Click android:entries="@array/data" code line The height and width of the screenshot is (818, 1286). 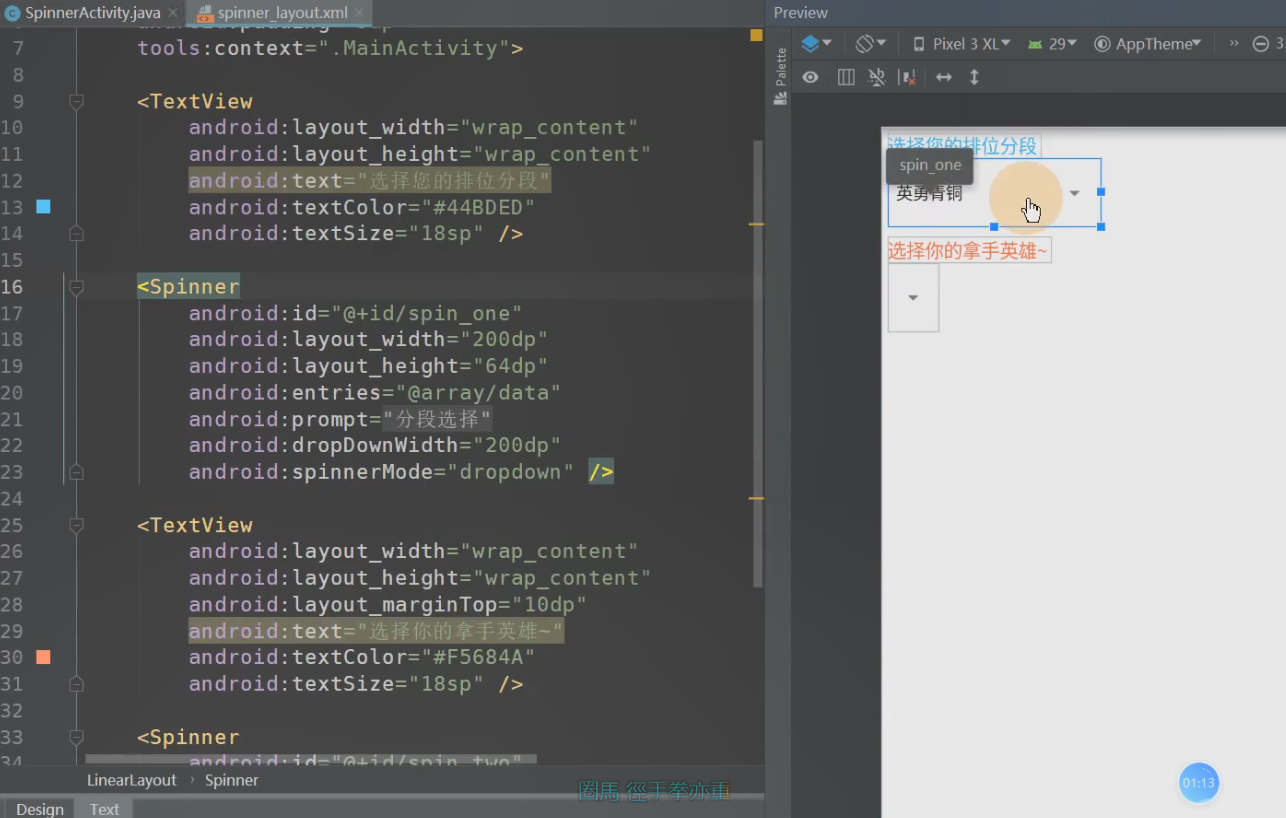pyautogui.click(x=374, y=392)
